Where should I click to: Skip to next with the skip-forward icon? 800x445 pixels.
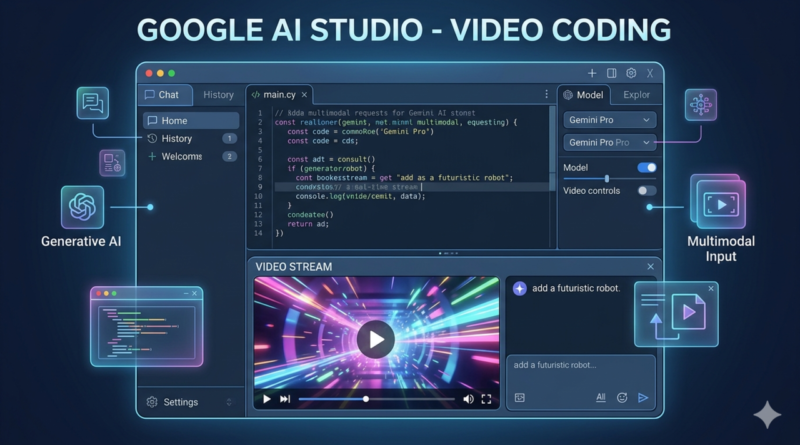tap(285, 399)
